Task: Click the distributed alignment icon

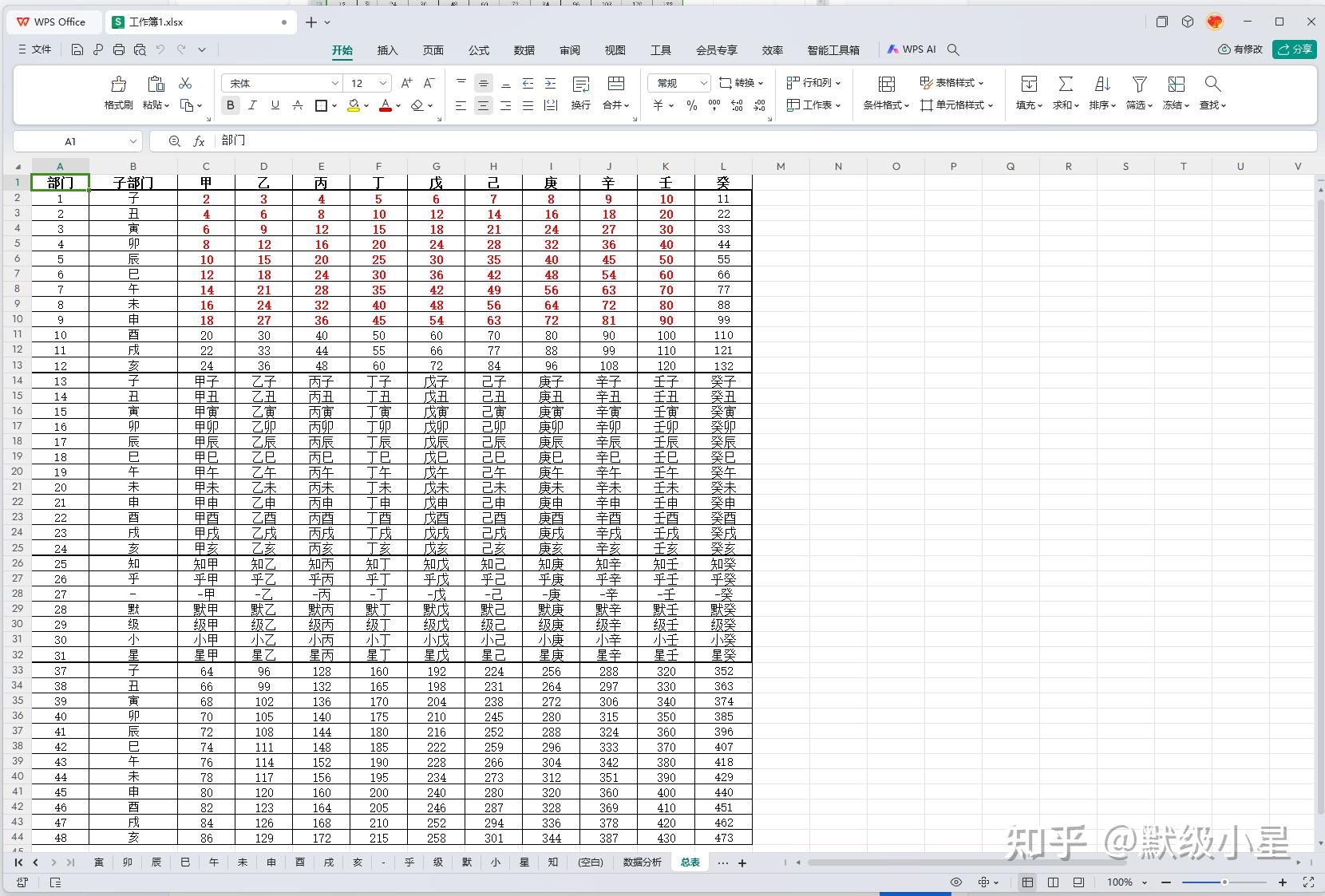Action: [x=550, y=105]
